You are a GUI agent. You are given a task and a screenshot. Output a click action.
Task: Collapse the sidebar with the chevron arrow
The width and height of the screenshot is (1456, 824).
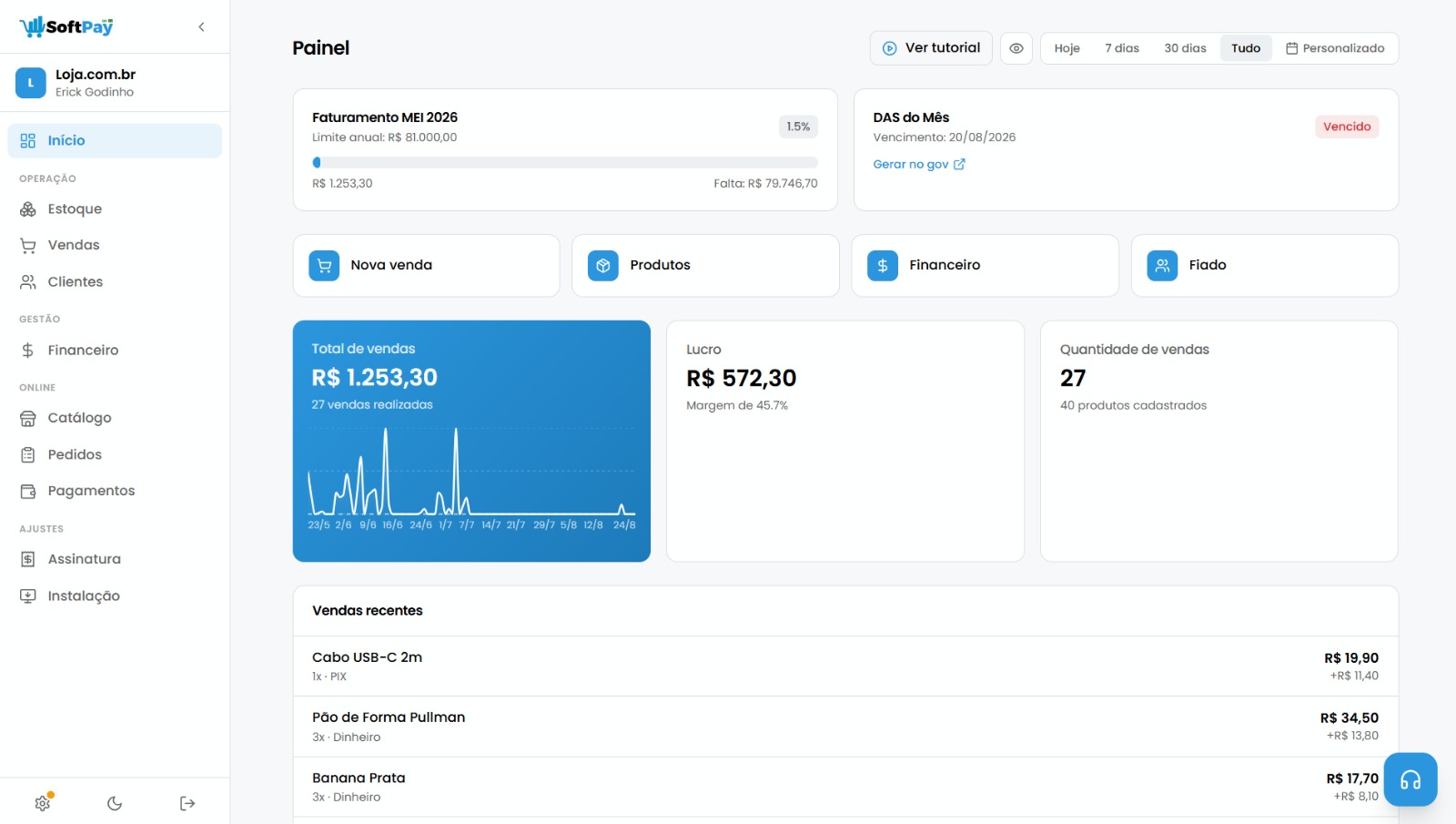201,27
